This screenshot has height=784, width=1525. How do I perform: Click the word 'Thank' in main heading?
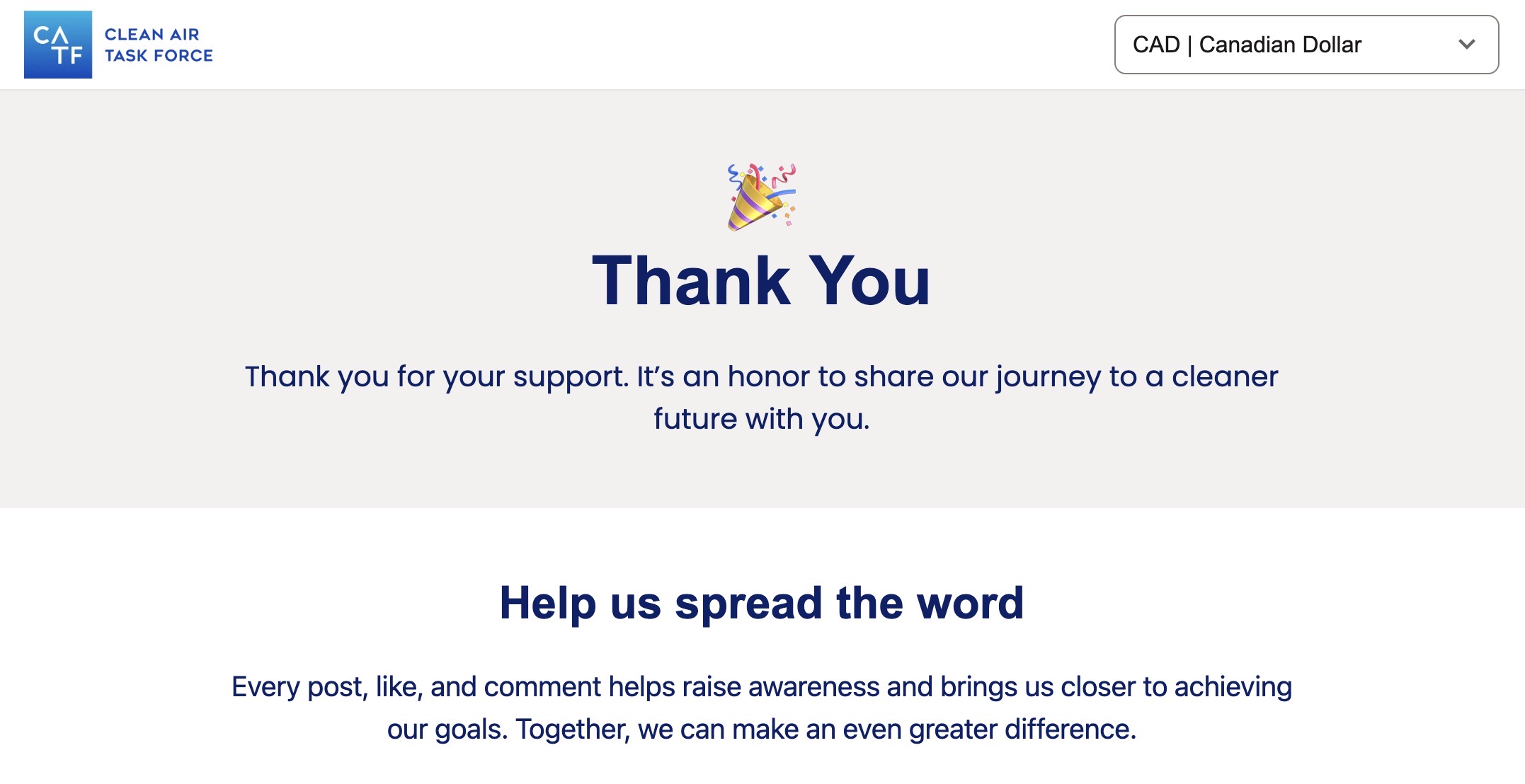point(691,282)
